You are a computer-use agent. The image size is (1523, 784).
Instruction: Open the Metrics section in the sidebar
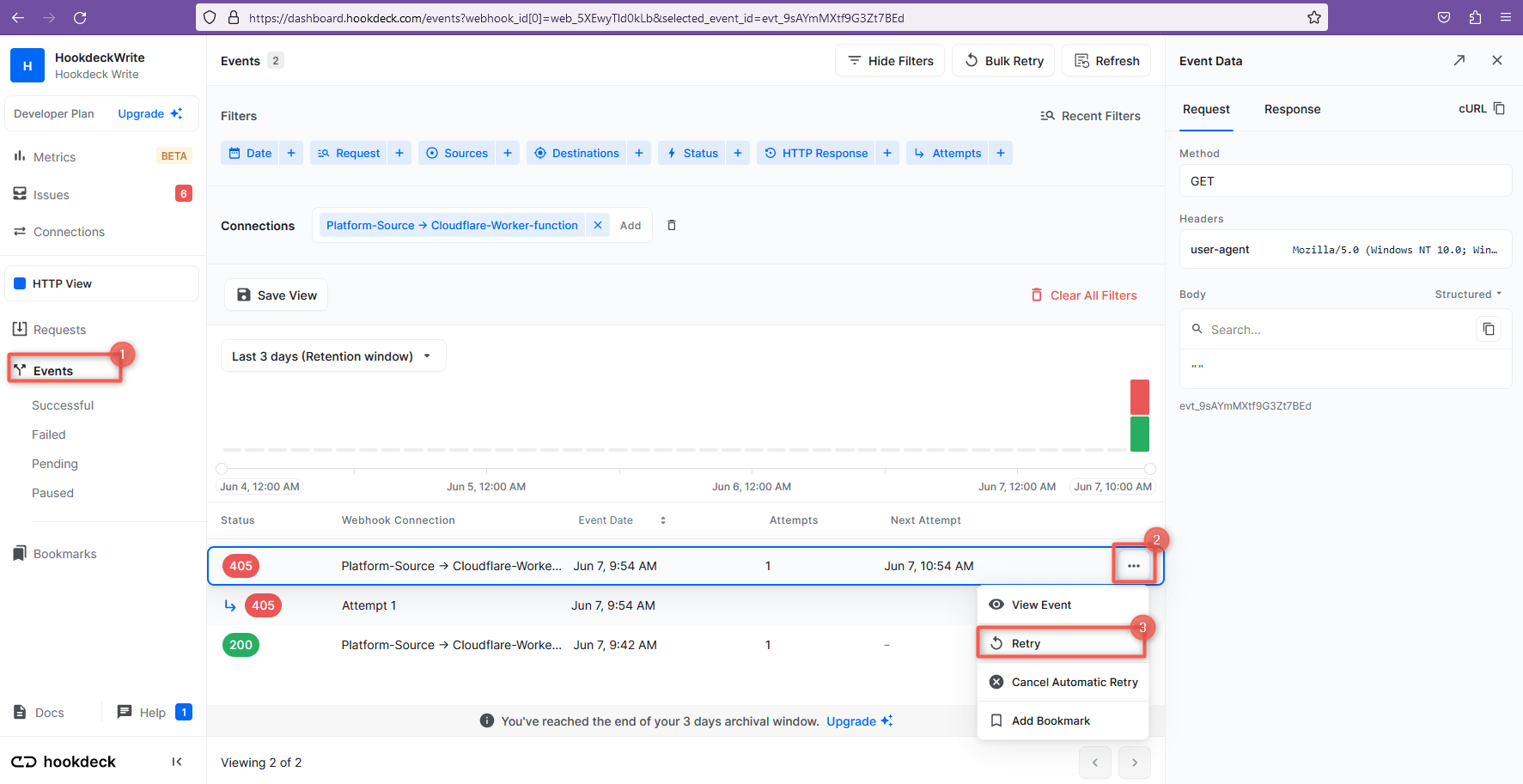tap(53, 156)
